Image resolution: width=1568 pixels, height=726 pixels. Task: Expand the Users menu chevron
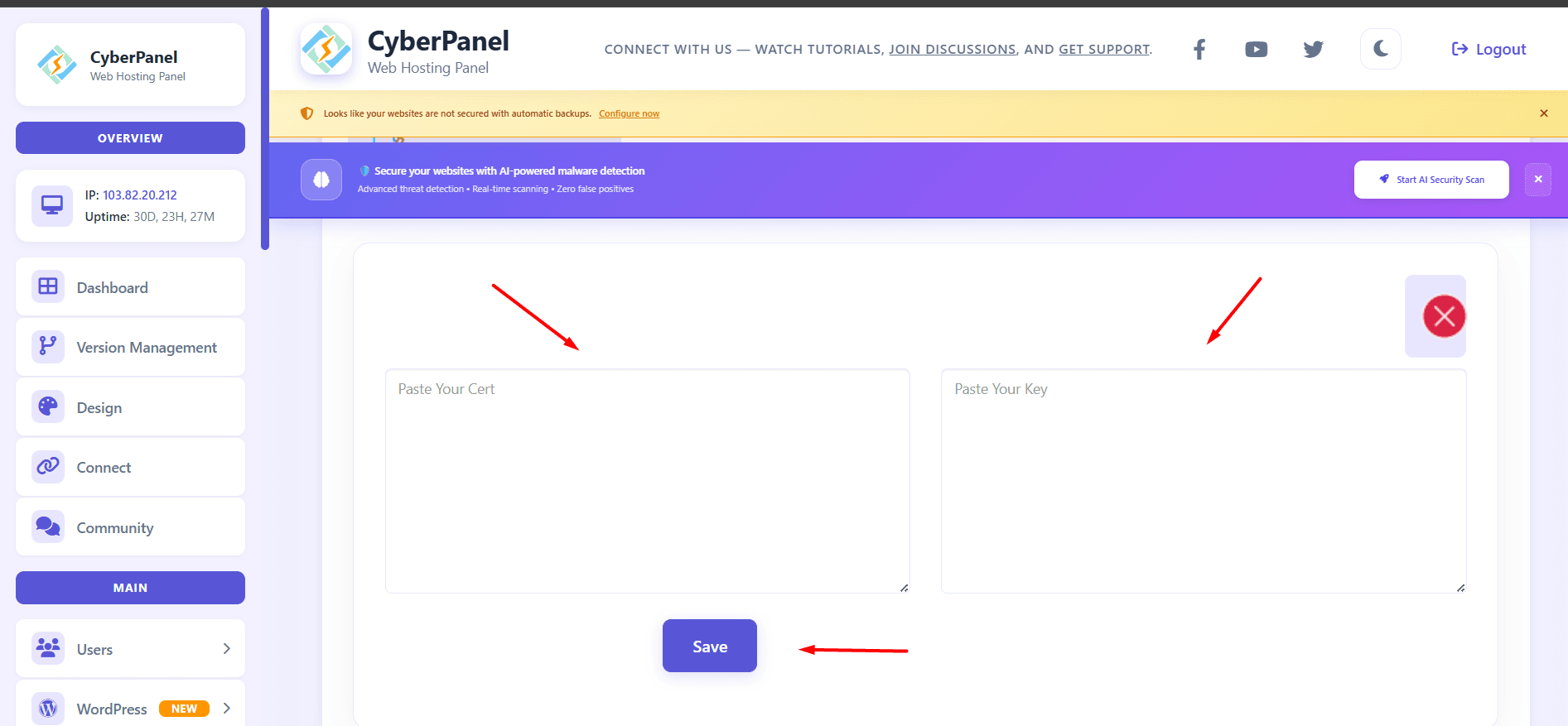pyautogui.click(x=226, y=649)
